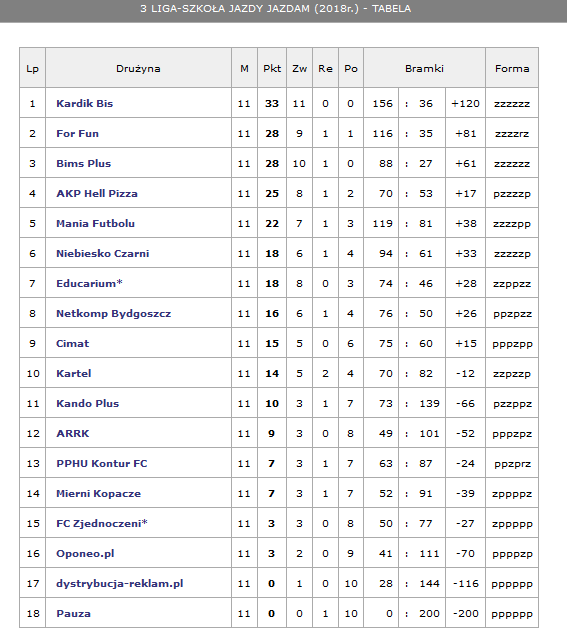Image resolution: width=567 pixels, height=637 pixels.
Task: Open the Pauza team link
Action: (x=74, y=614)
